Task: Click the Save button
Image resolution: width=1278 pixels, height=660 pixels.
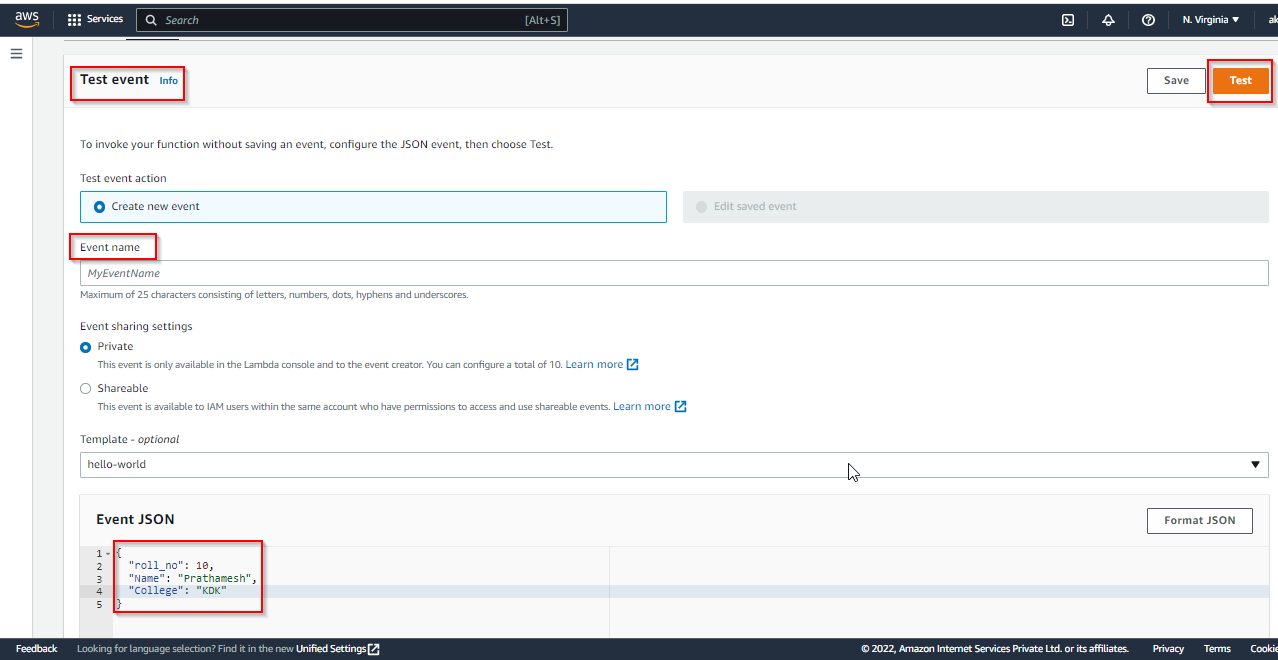Action: tap(1176, 81)
